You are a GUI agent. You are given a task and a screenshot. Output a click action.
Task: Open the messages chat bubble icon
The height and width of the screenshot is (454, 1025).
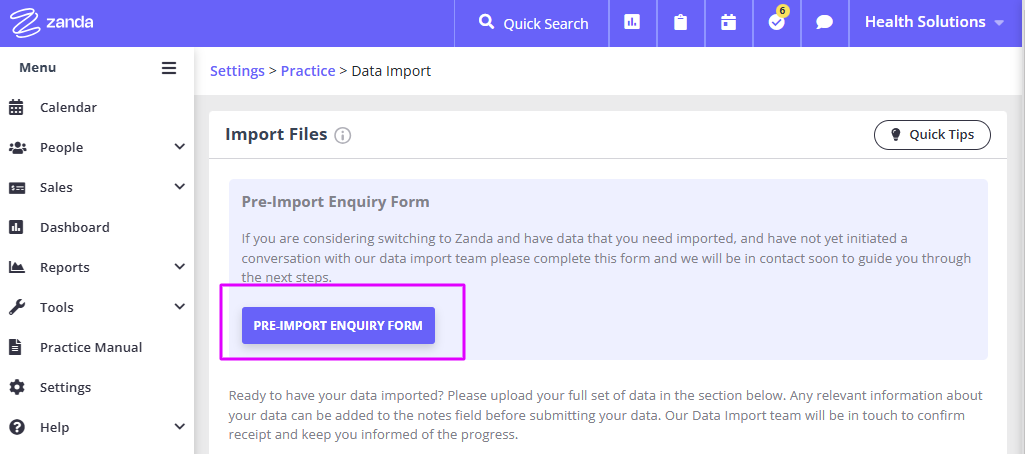pyautogui.click(x=824, y=23)
